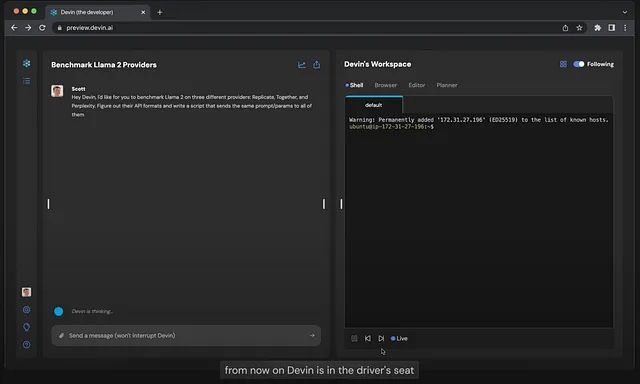
Task: Close the Devin browser tab
Action: pos(143,12)
